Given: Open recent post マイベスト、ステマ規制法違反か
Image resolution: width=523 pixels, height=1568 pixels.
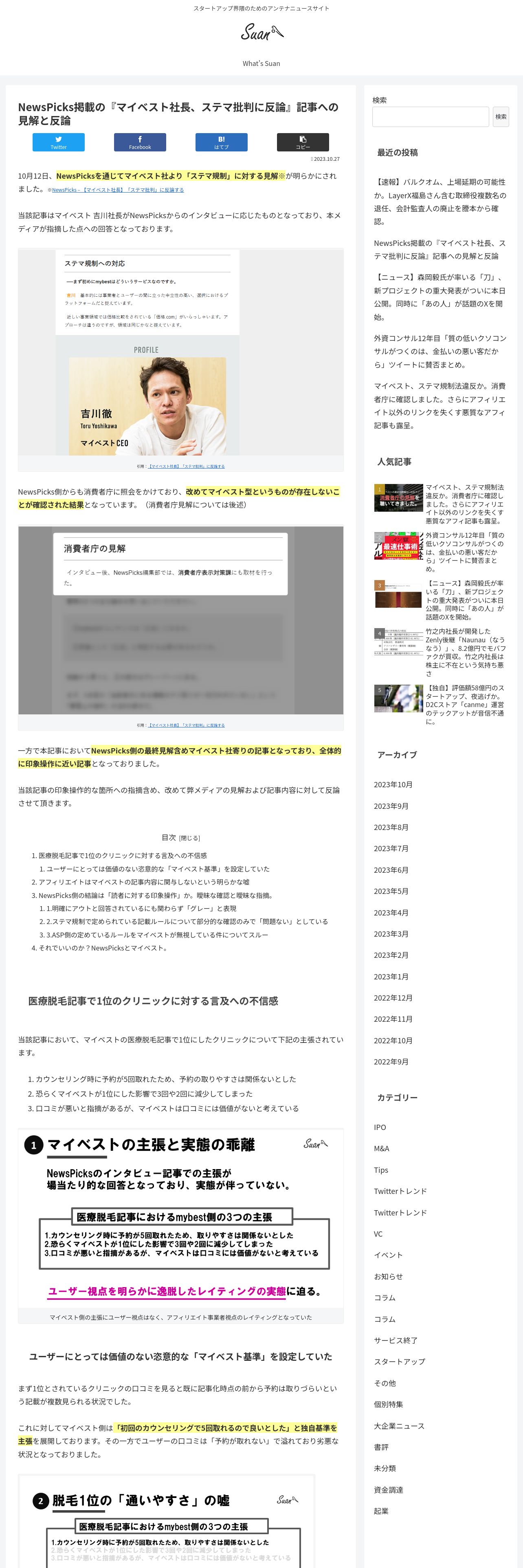Looking at the screenshot, I should [439, 405].
